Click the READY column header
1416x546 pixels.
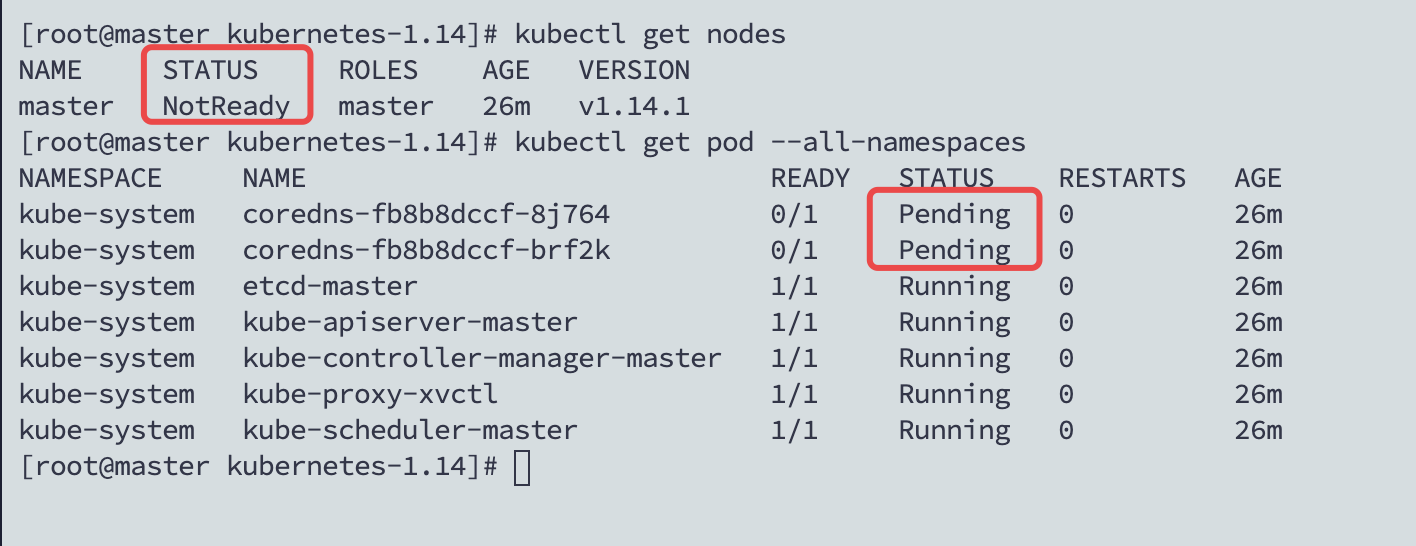[810, 178]
